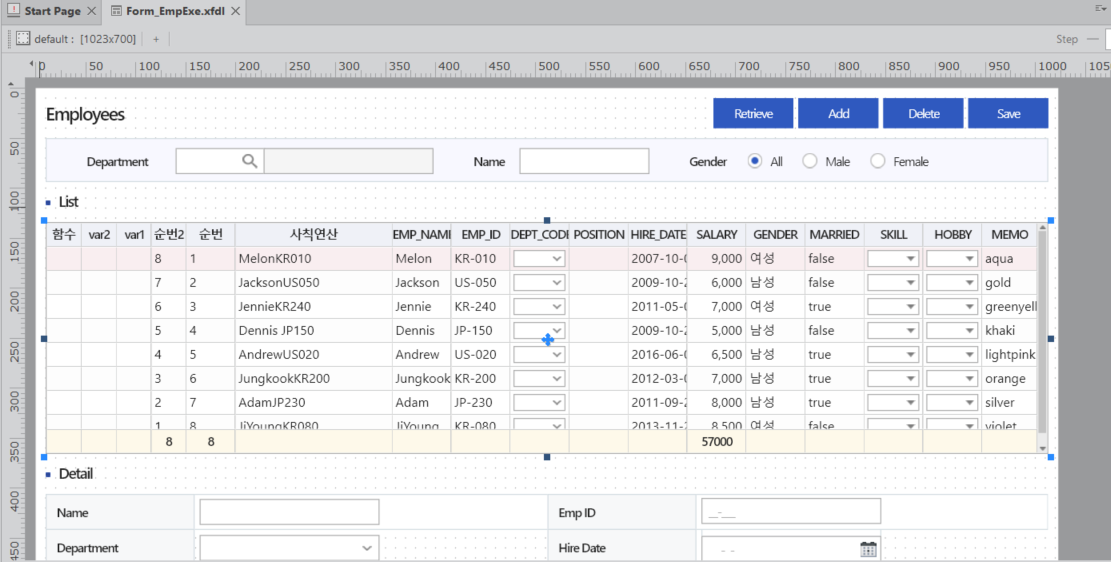Click the Step label in toolbar

point(1066,39)
